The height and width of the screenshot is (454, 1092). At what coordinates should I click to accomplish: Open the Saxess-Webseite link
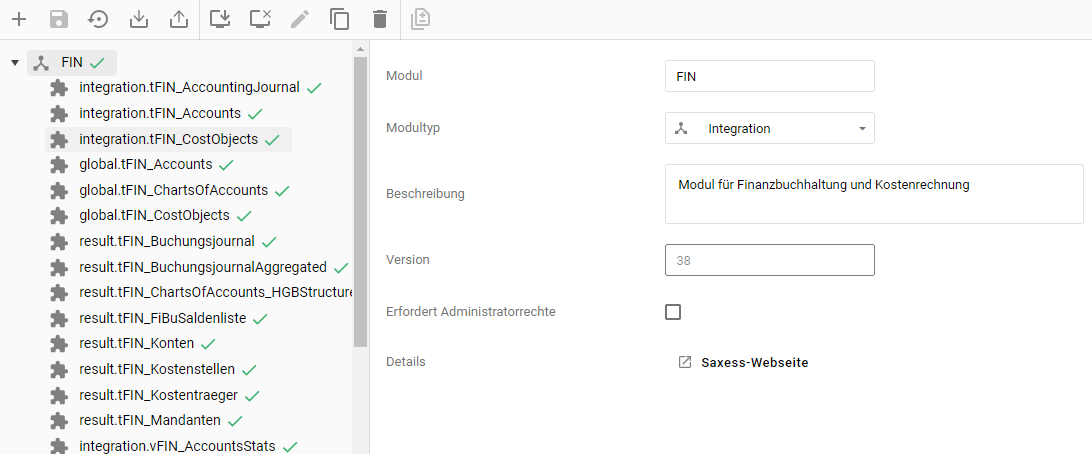(754, 362)
